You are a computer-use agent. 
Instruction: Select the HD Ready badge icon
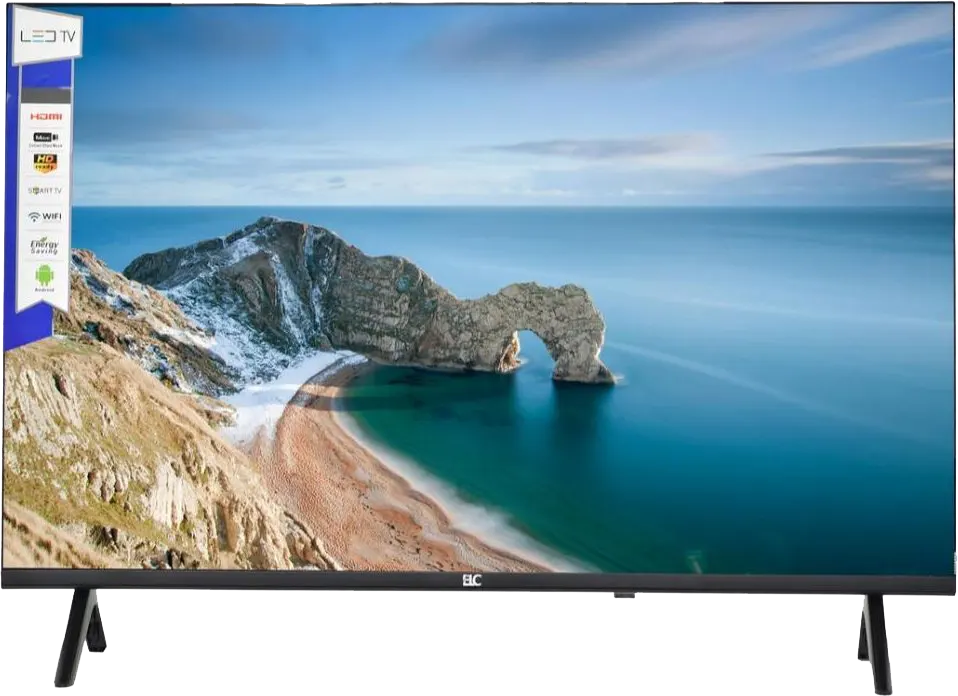click(45, 162)
